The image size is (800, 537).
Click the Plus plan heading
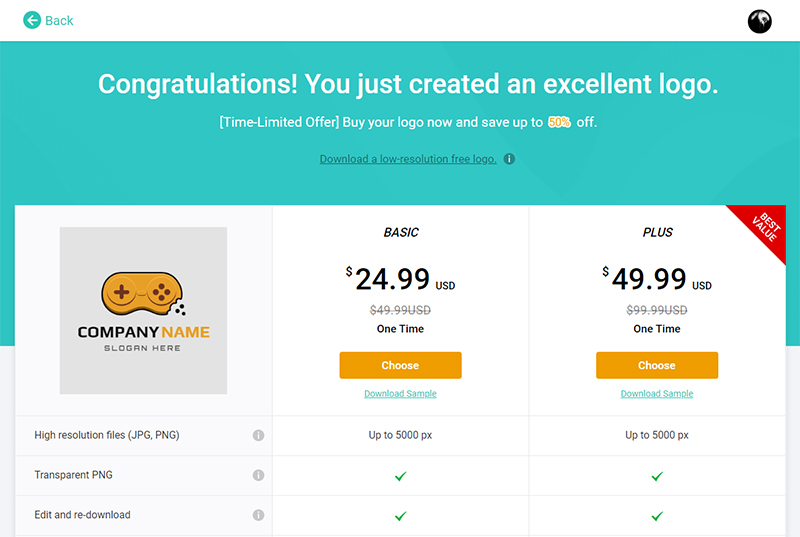[657, 232]
